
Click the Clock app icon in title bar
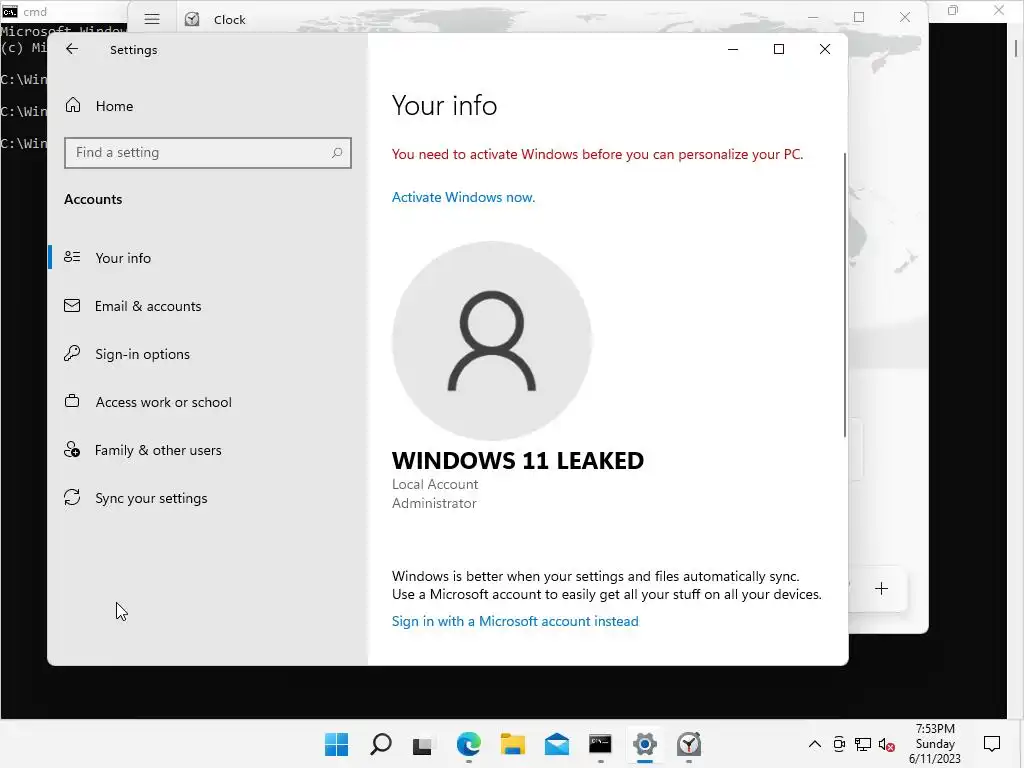click(x=192, y=19)
